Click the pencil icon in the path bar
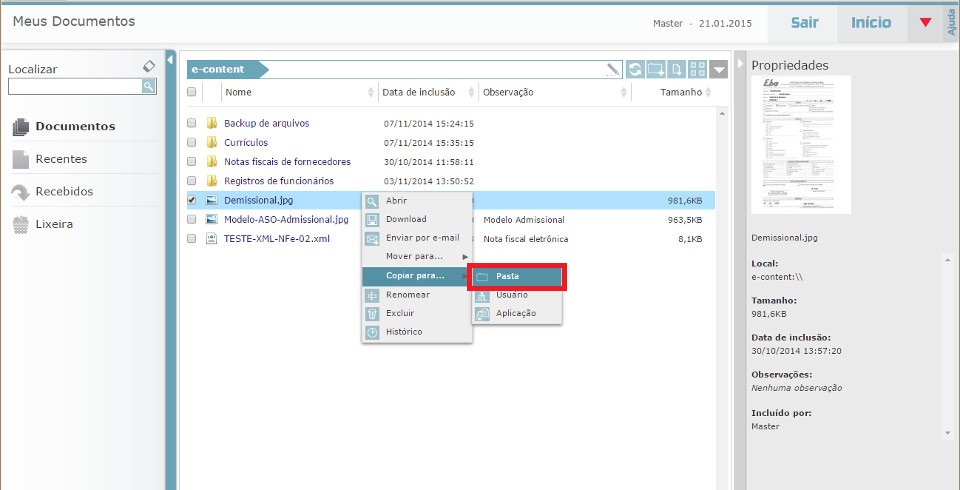 point(613,69)
